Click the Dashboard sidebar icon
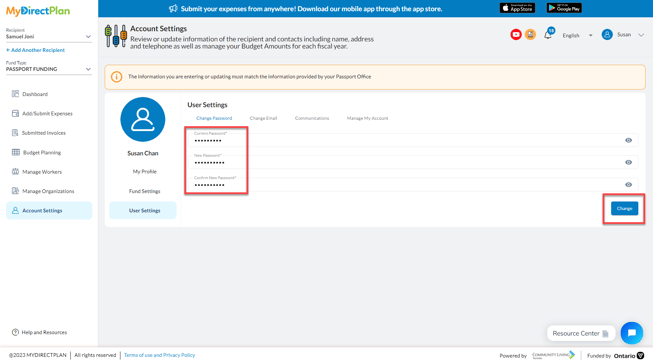 coord(15,94)
